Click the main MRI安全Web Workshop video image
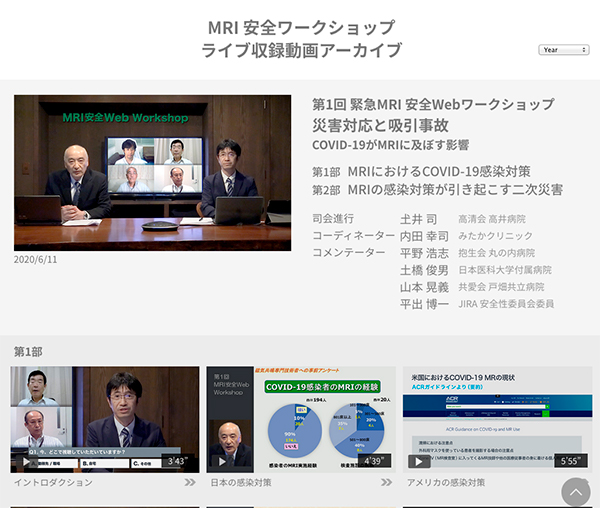600x508 pixels. tap(152, 172)
